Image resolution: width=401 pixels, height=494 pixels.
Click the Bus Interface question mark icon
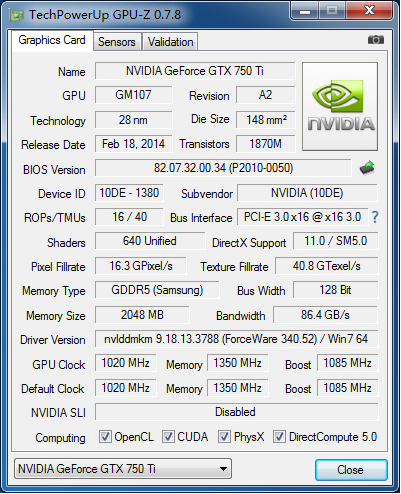[x=375, y=217]
